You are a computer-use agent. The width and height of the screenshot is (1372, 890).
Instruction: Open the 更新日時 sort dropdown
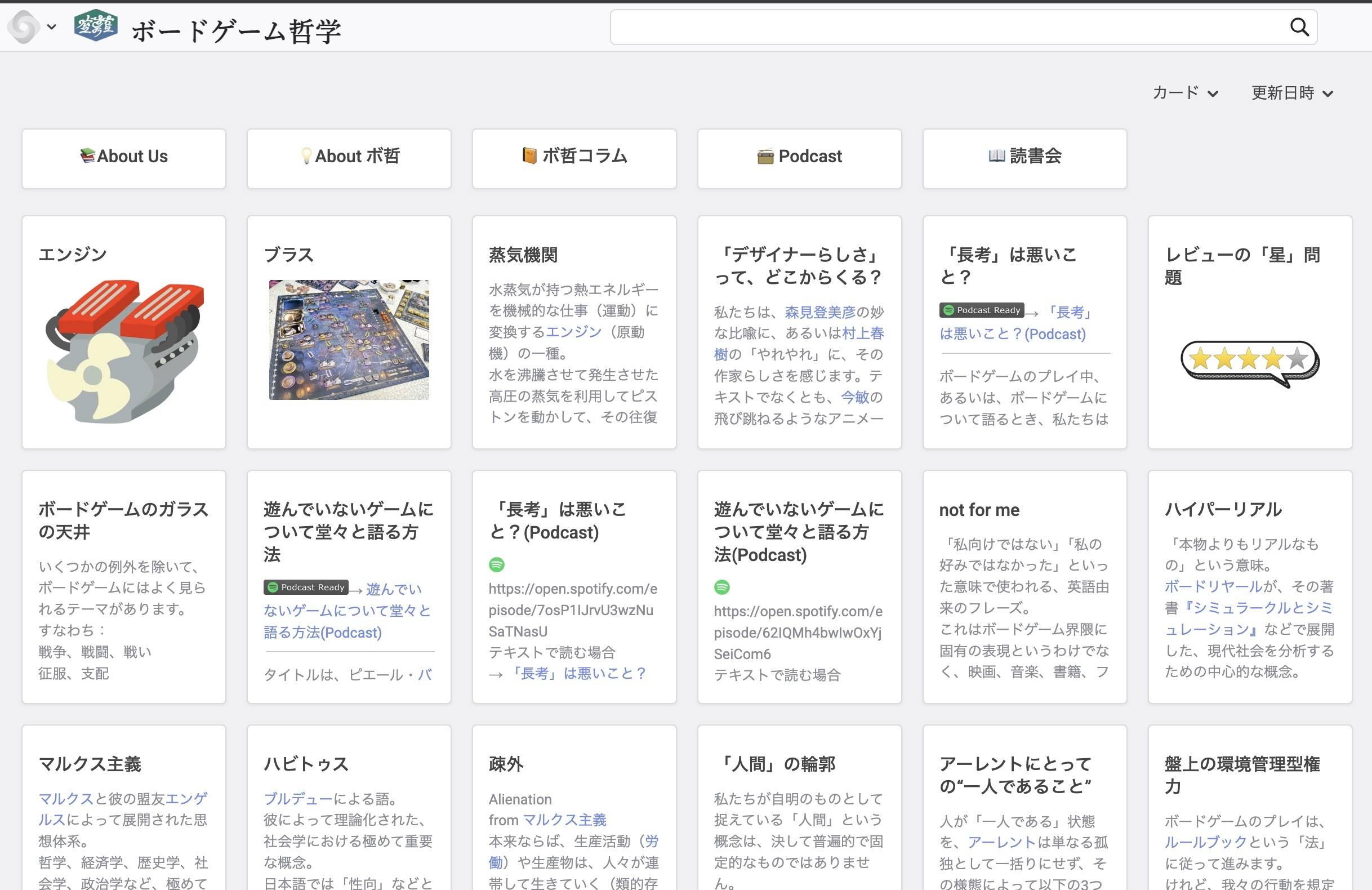pyautogui.click(x=1292, y=93)
